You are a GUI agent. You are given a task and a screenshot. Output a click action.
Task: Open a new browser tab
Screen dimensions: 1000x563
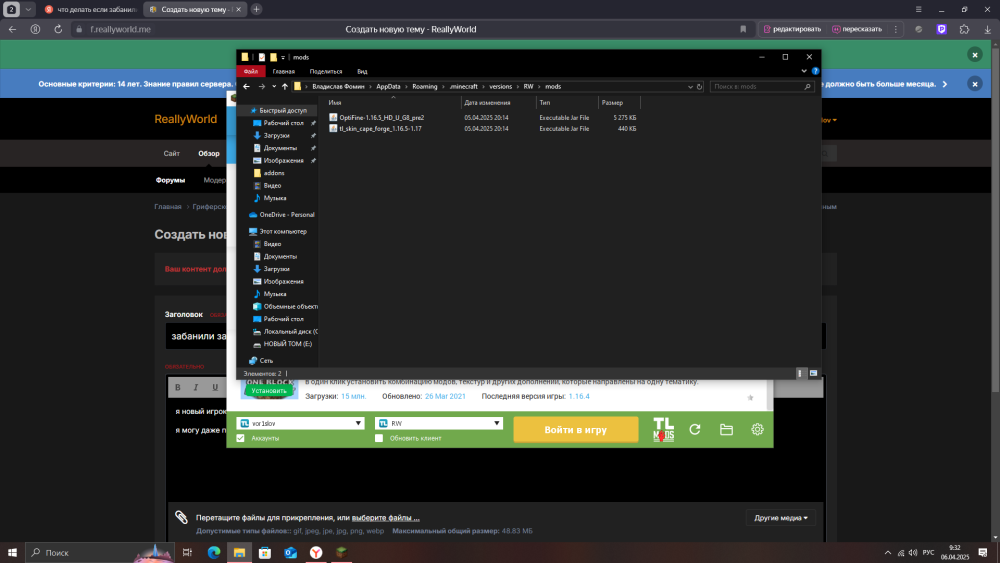pos(256,10)
